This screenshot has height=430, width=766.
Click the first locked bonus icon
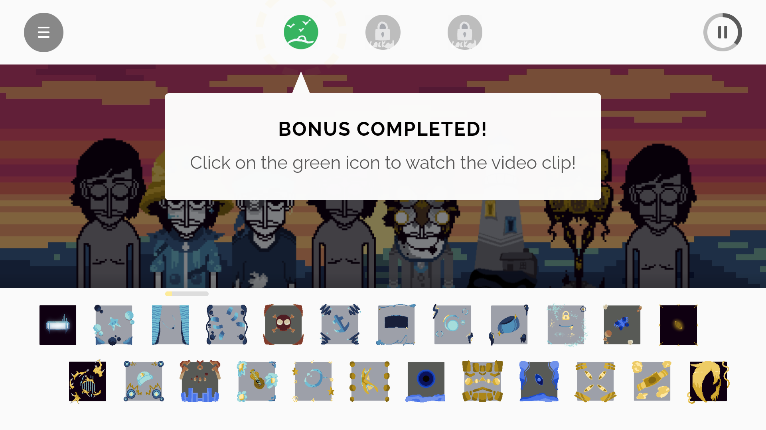tap(383, 32)
